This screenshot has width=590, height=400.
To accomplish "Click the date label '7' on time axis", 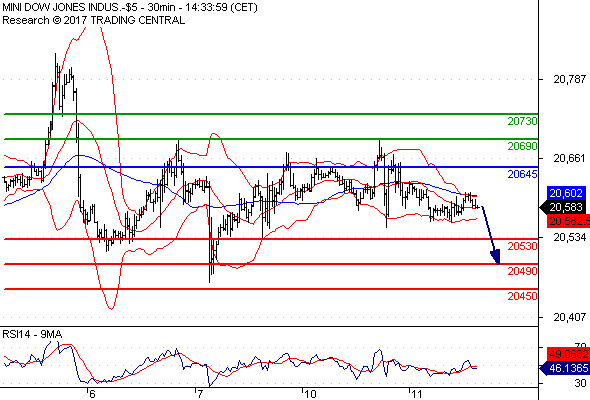I will tap(200, 394).
